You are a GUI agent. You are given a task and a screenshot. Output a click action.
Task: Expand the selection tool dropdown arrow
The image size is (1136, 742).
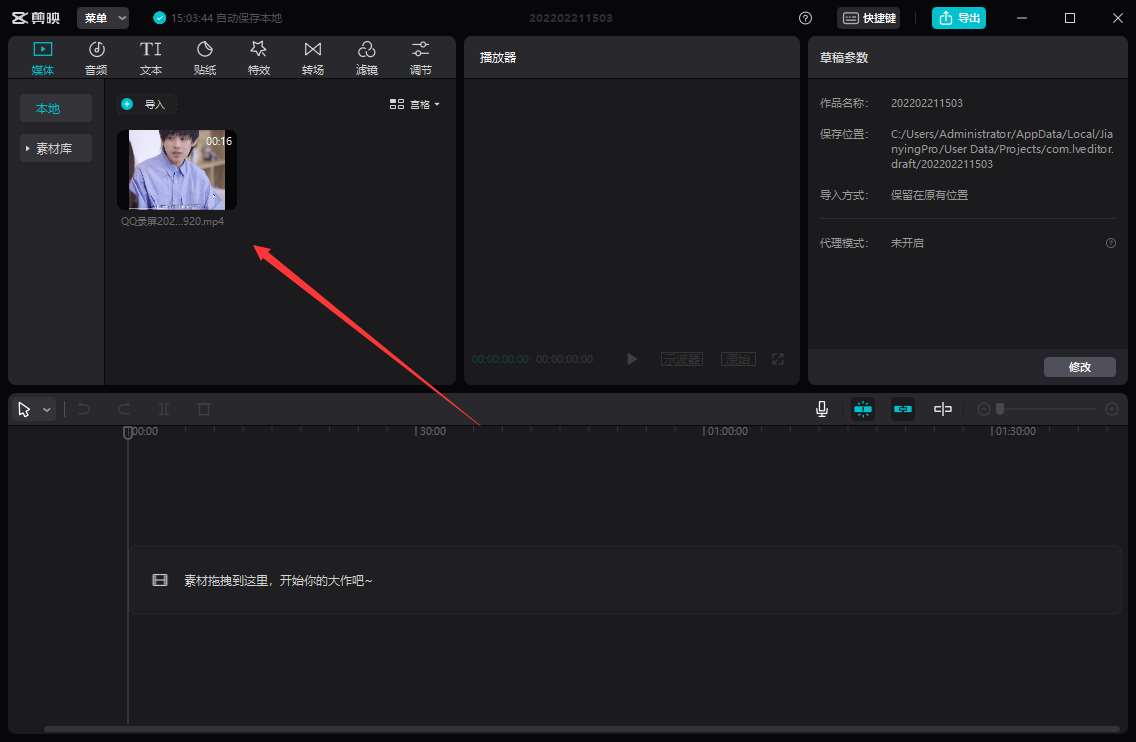pos(46,409)
